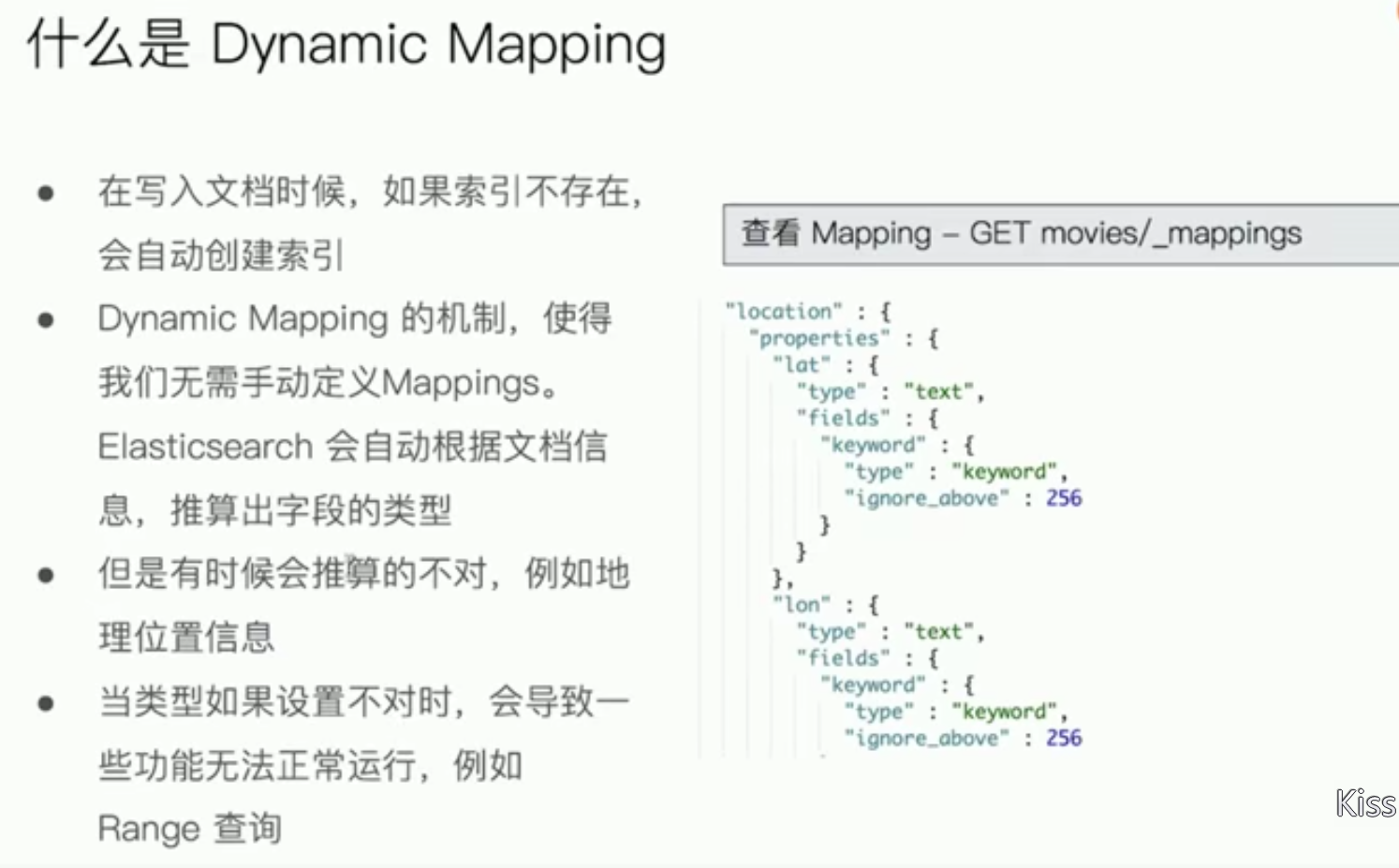Click the "keyword" sub-field key under lon
The width and height of the screenshot is (1399, 868).
pyautogui.click(x=873, y=685)
